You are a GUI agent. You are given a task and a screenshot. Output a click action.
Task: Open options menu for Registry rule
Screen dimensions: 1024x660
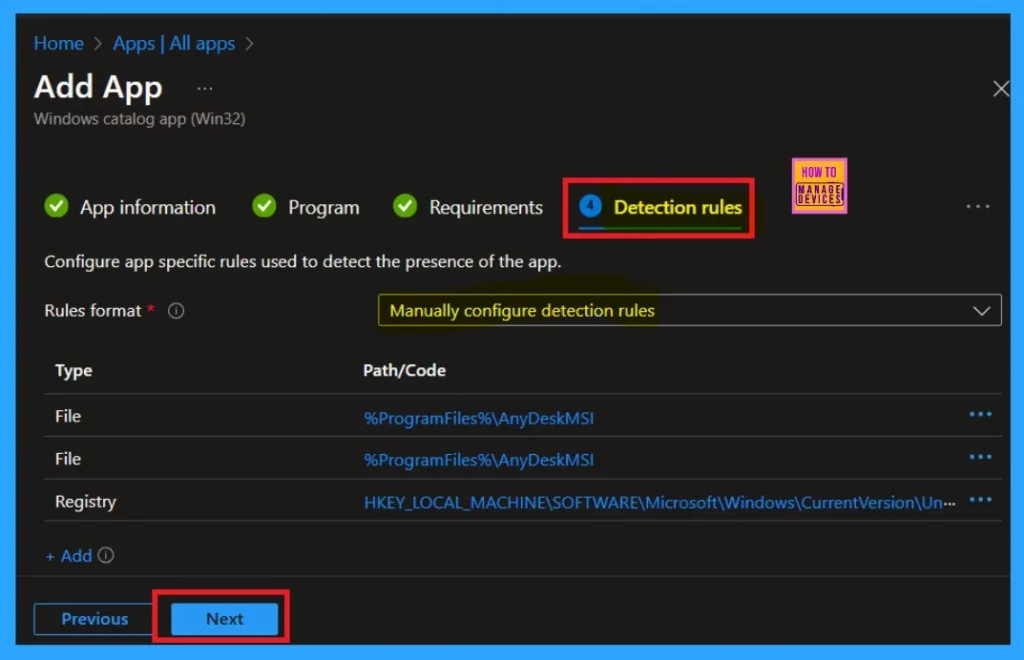[980, 500]
